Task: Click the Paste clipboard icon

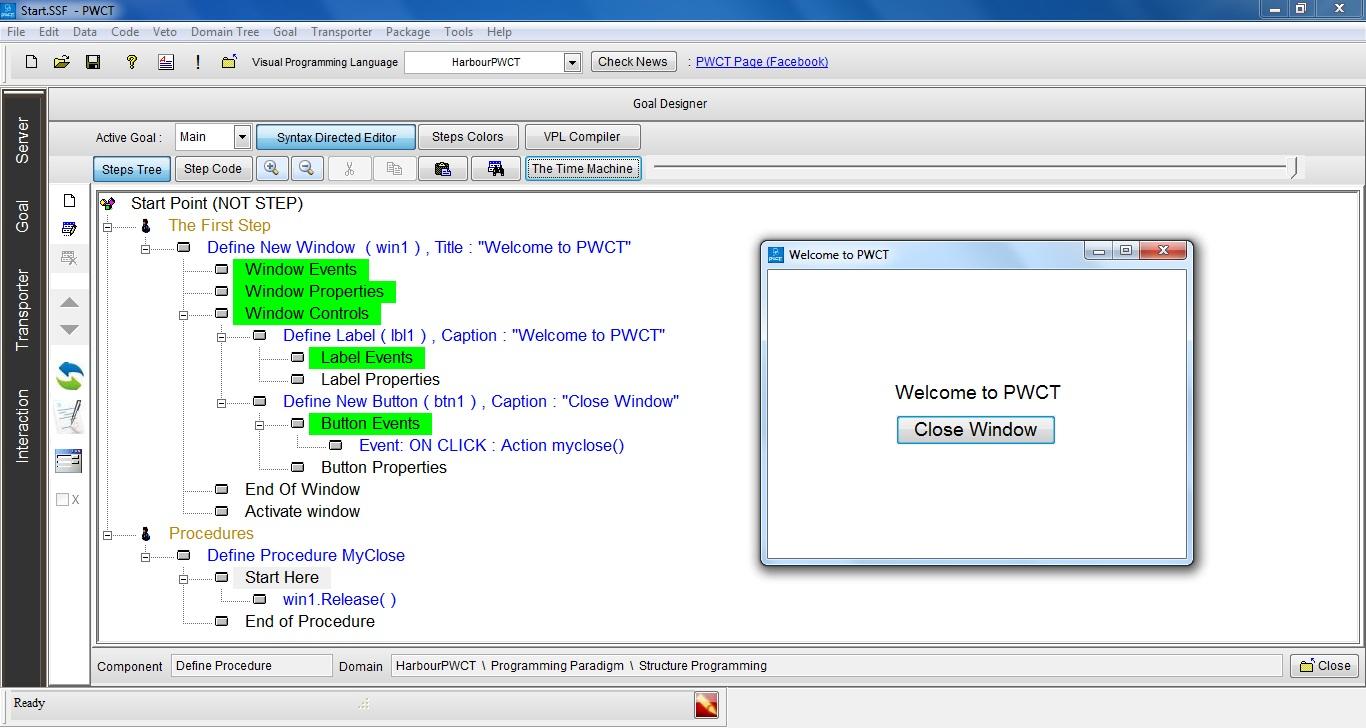Action: point(442,169)
